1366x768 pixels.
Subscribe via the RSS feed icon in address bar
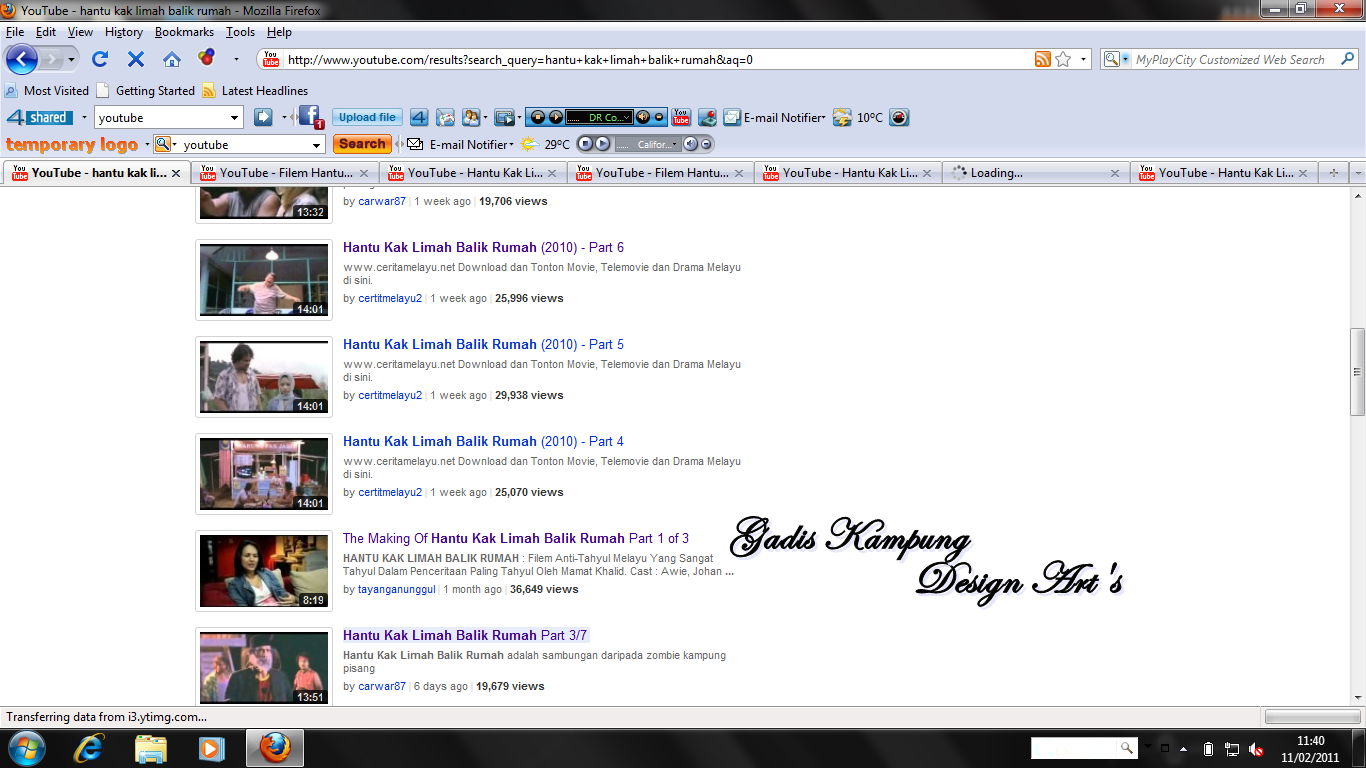1043,59
